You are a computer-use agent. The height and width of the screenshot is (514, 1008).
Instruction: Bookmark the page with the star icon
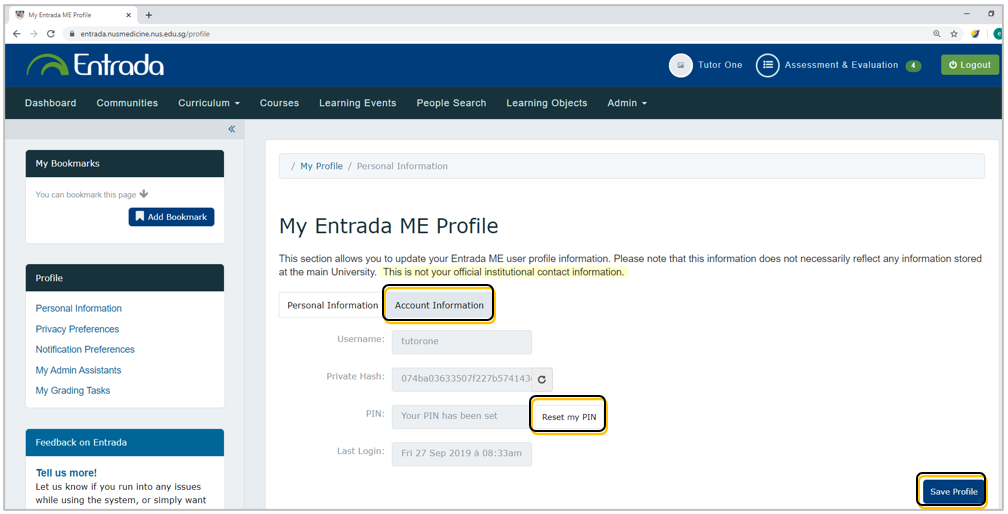pos(954,33)
